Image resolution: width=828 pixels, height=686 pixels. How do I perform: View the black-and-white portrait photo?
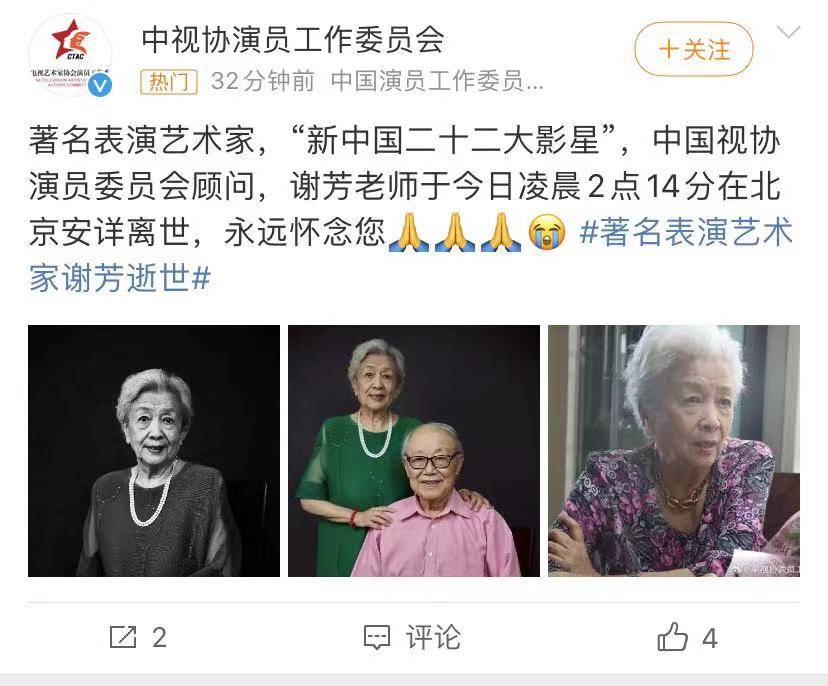(x=154, y=451)
